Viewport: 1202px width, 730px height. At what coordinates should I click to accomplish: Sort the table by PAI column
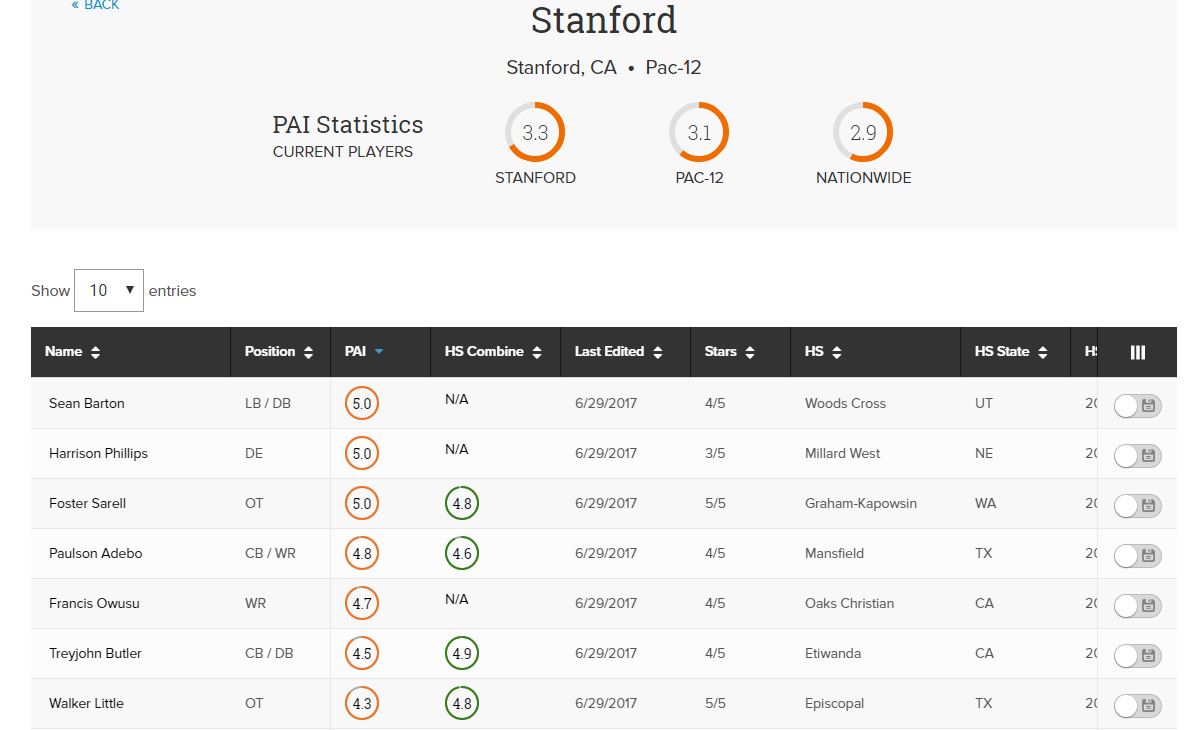[364, 352]
